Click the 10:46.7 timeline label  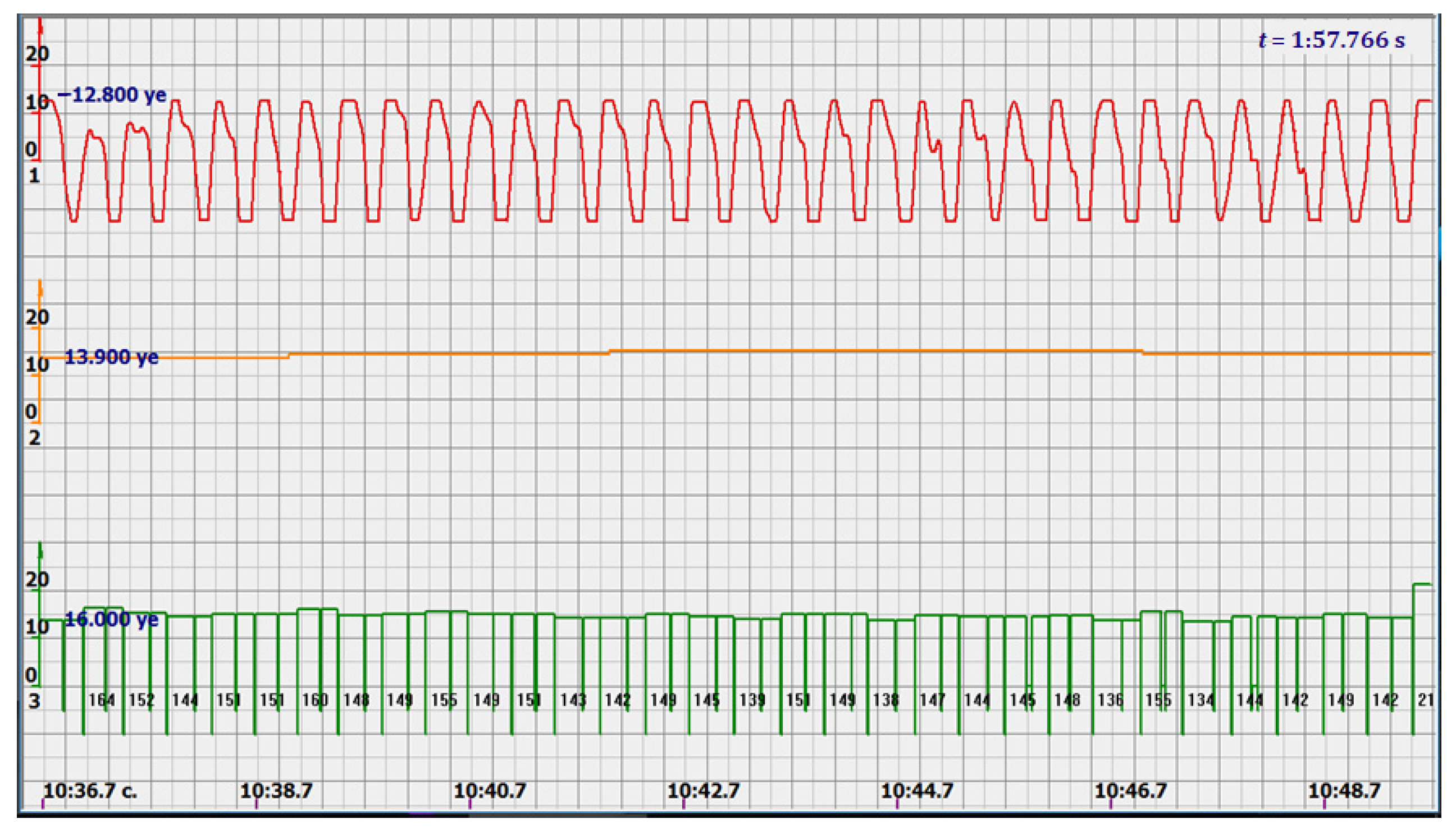click(1130, 792)
